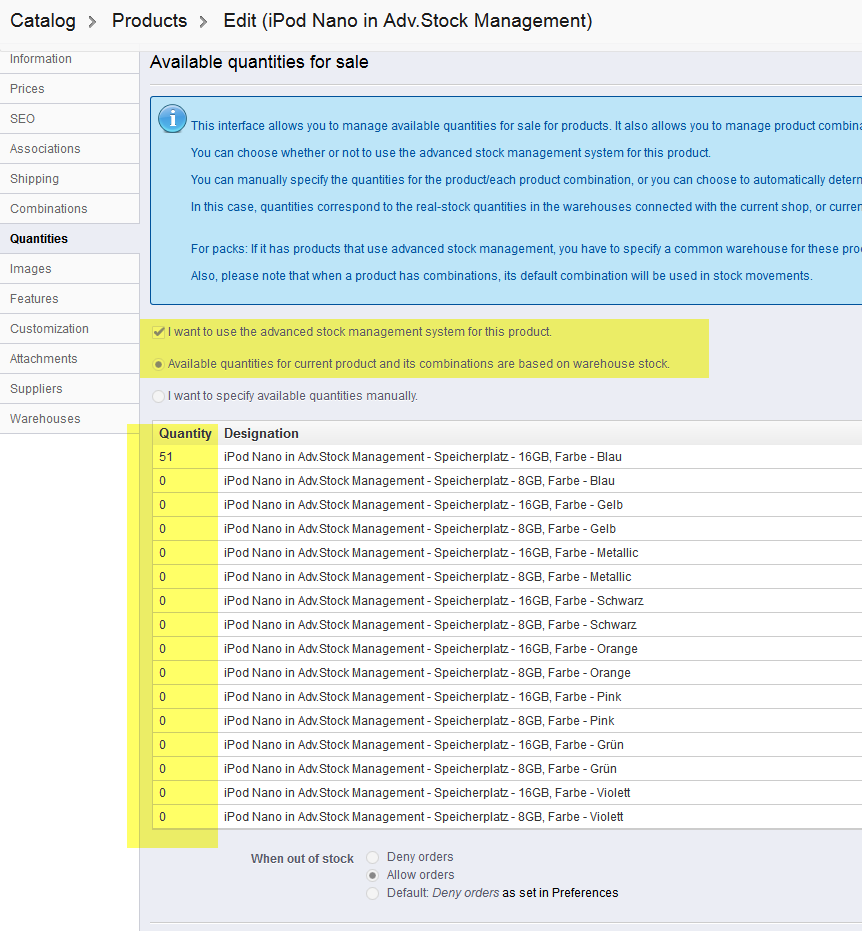Choose Allow orders when out of stock
862x931 pixels.
tap(372, 875)
